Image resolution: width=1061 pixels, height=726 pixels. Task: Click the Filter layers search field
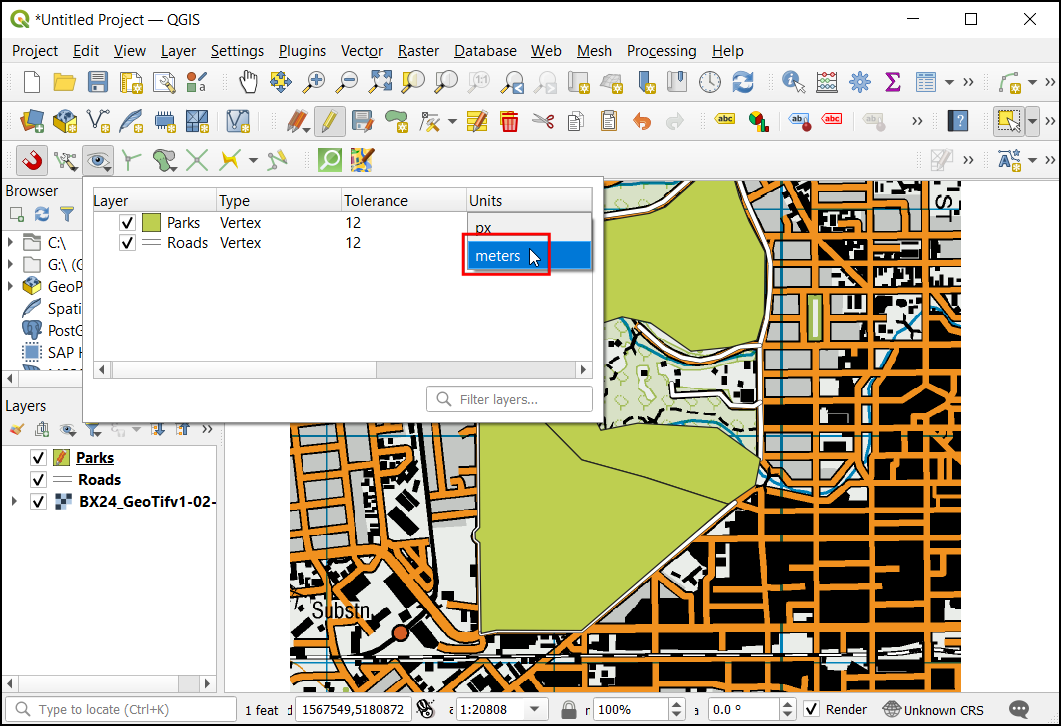(x=510, y=400)
